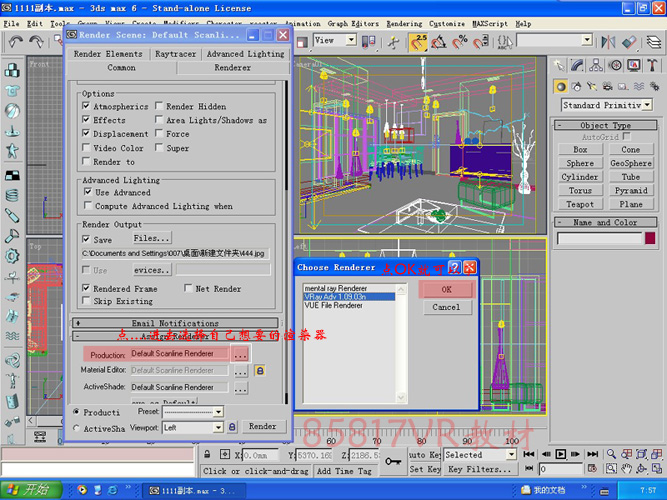Uncheck the Effects option
Viewport: 667px width, 500px height.
[x=86, y=119]
